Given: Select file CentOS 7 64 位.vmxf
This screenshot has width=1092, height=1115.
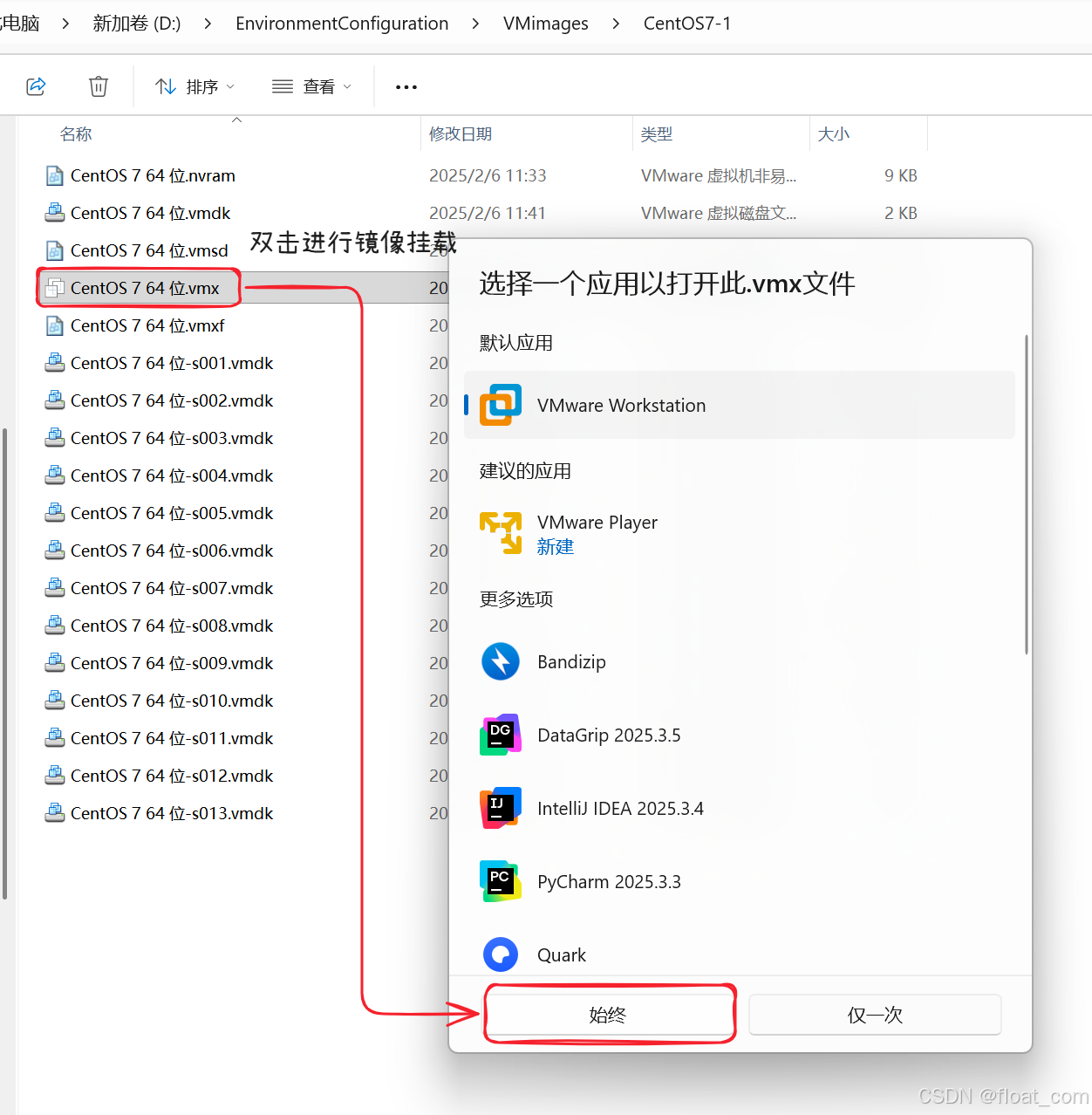Looking at the screenshot, I should pos(147,325).
